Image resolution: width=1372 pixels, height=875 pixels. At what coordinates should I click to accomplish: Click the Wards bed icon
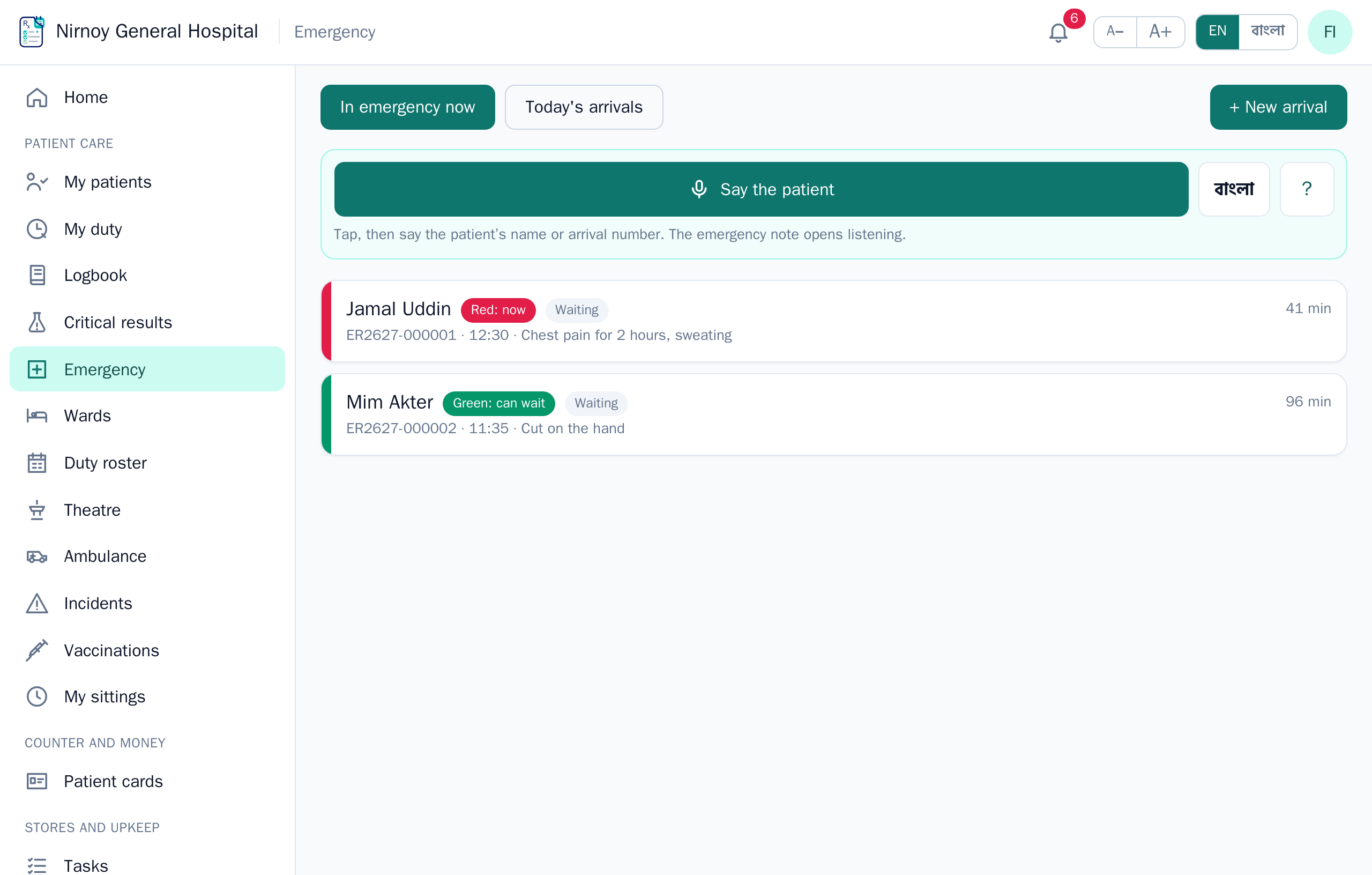click(37, 416)
